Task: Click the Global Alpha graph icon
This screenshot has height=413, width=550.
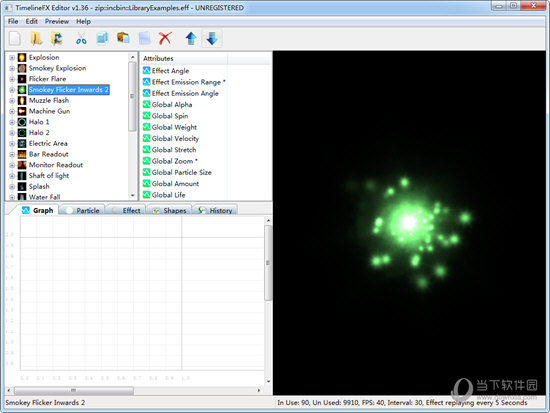Action: point(147,104)
